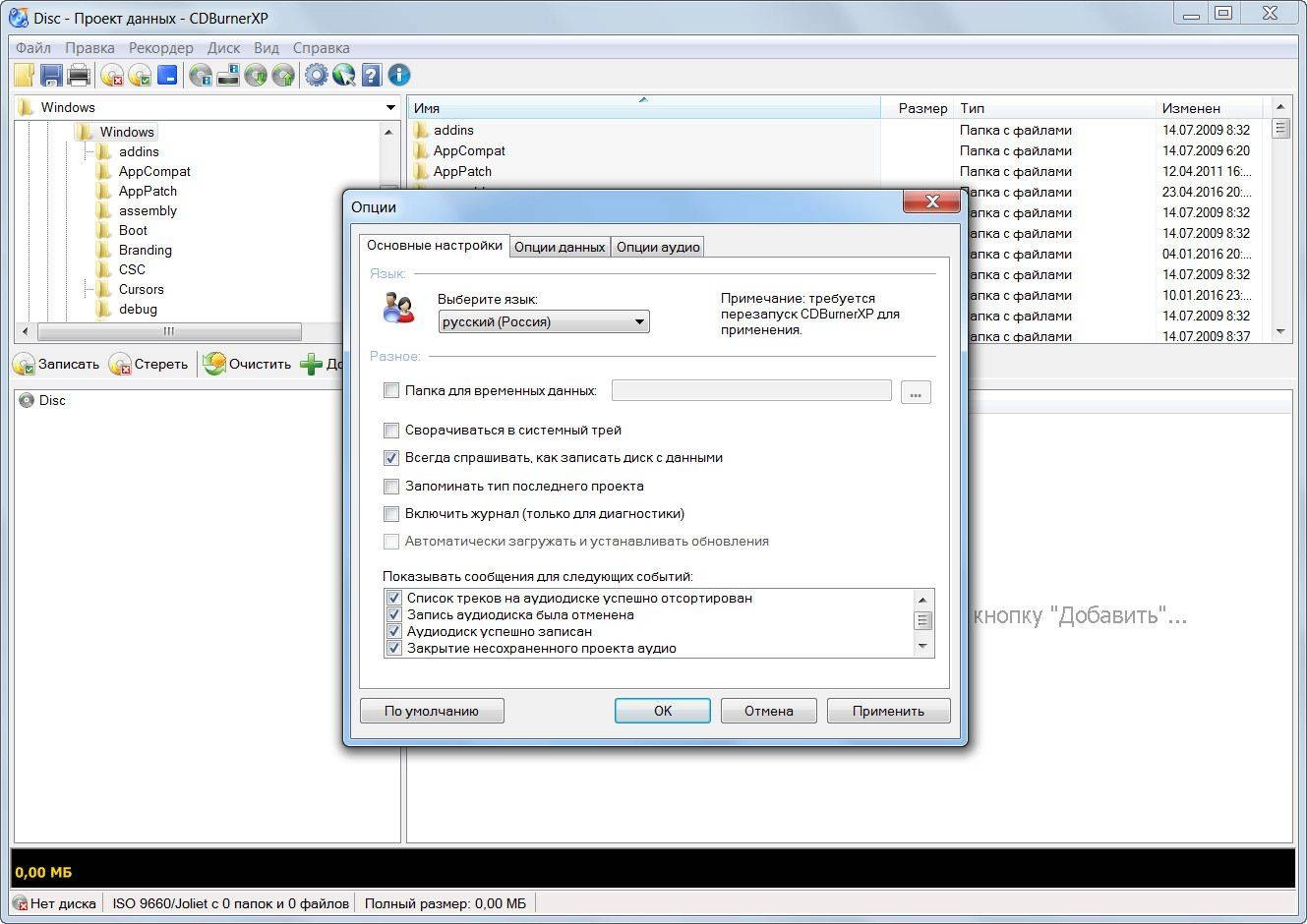The width and height of the screenshot is (1307, 924).
Task: Click the browse button for temp folder
Action: (x=916, y=391)
